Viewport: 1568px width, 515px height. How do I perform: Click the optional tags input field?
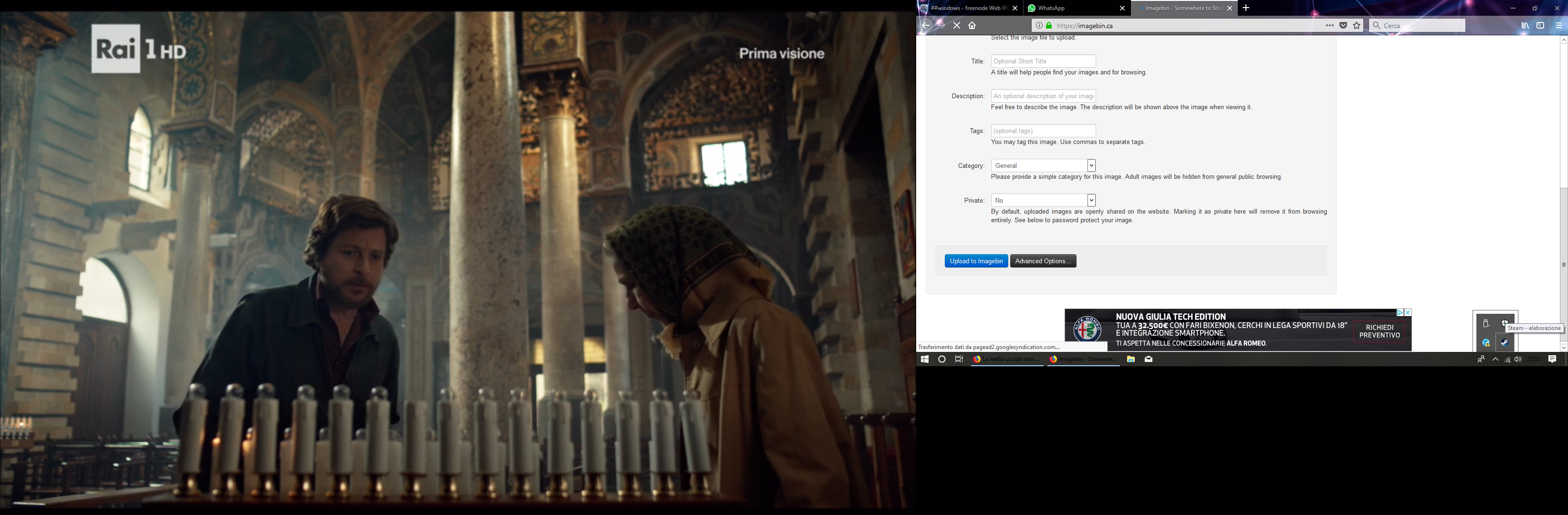(1043, 131)
